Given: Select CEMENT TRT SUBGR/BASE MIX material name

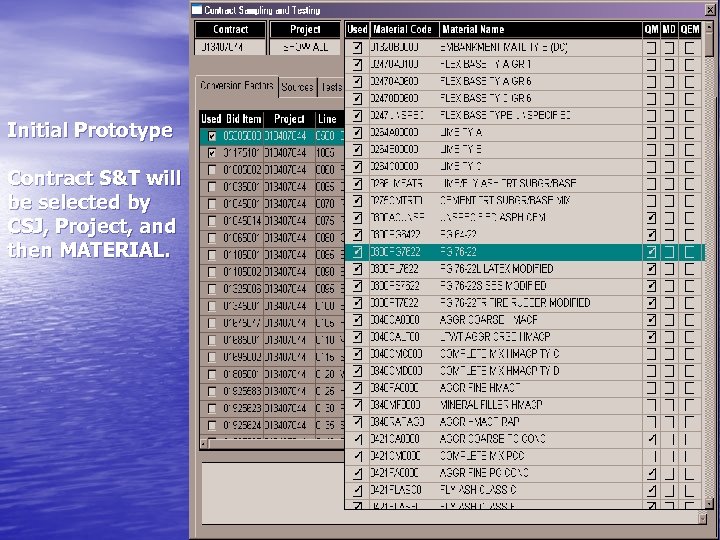Looking at the screenshot, I should (x=505, y=200).
